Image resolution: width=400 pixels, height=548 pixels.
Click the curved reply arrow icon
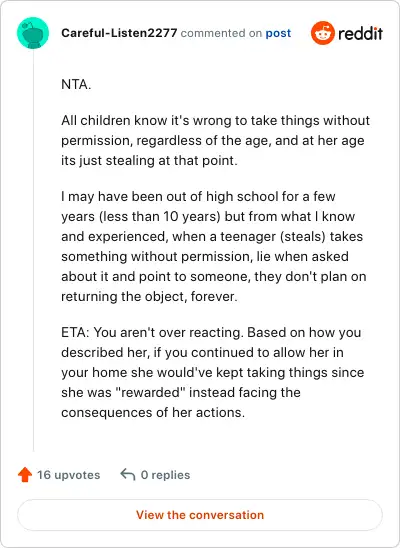(128, 475)
